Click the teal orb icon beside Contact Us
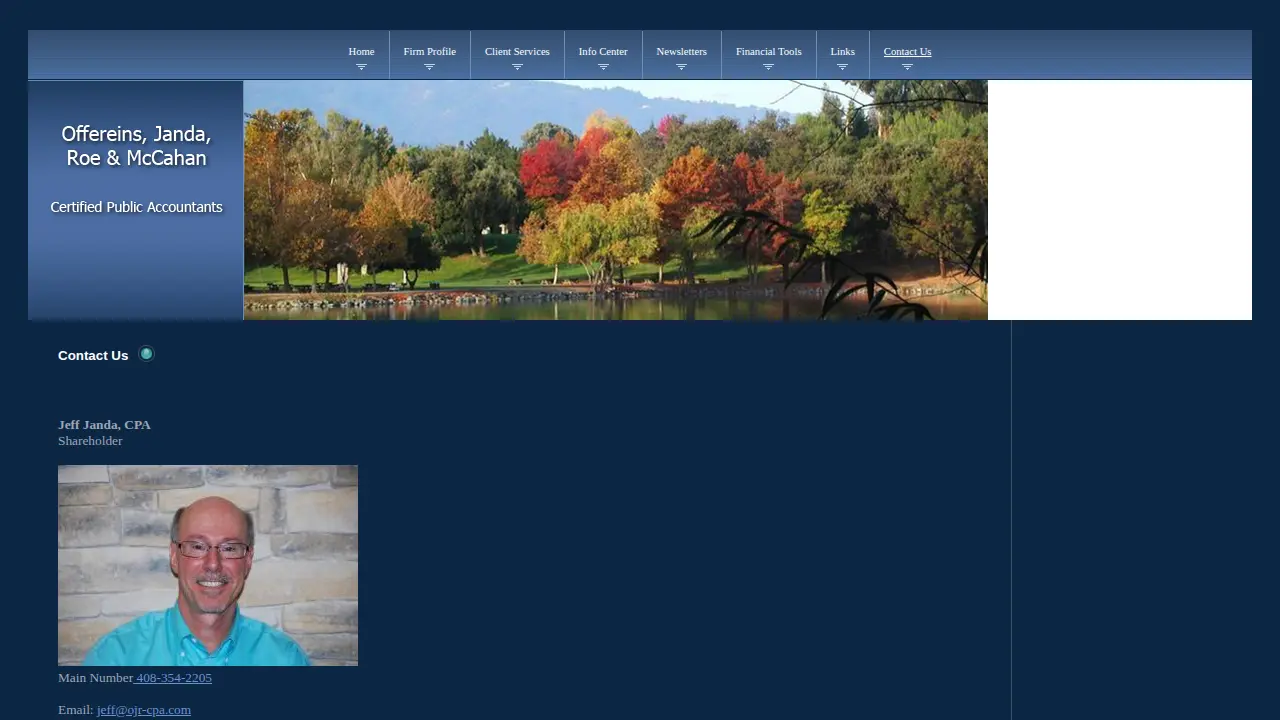The image size is (1280, 720). [146, 354]
